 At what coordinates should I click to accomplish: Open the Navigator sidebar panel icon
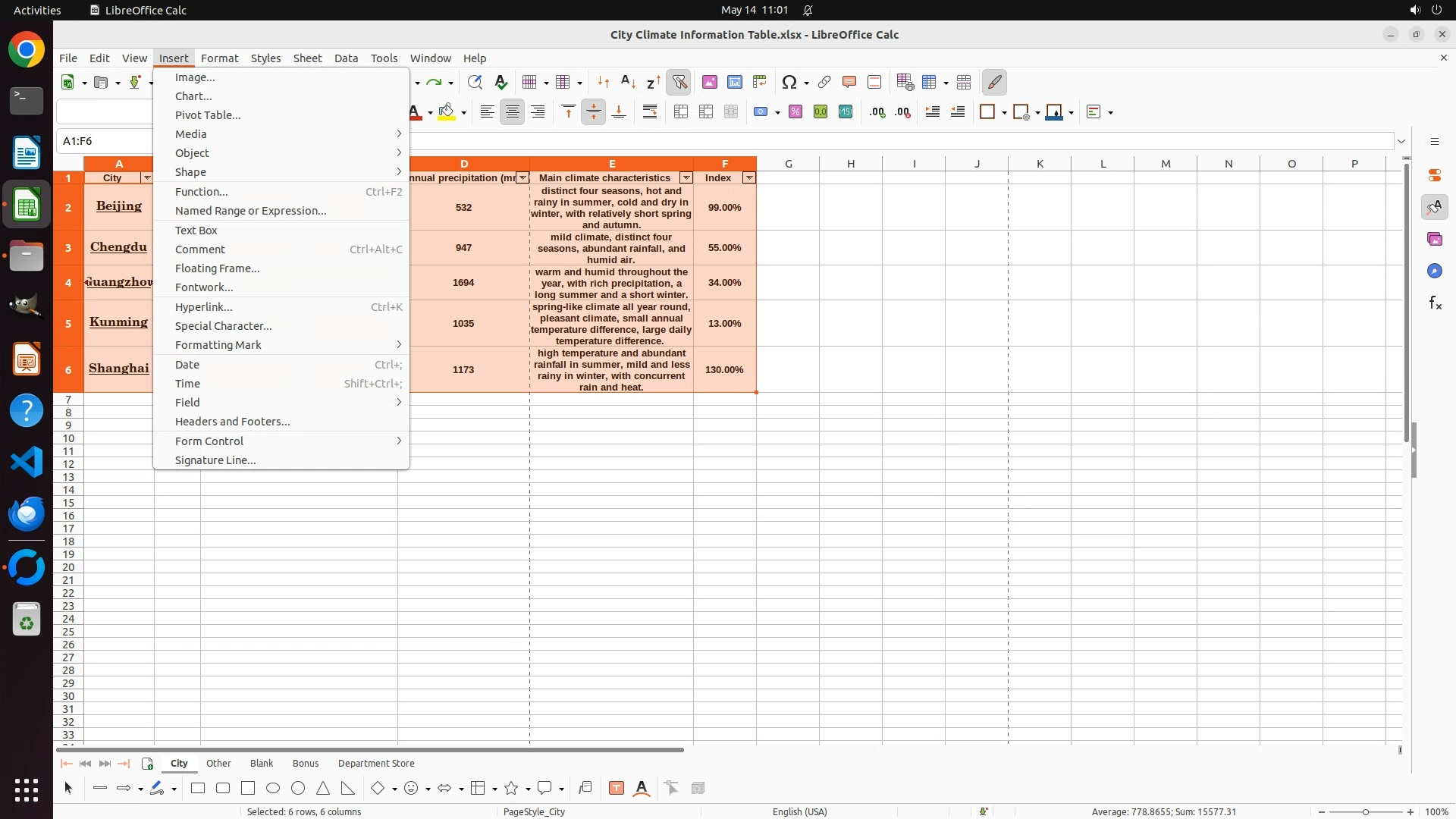(1434, 271)
